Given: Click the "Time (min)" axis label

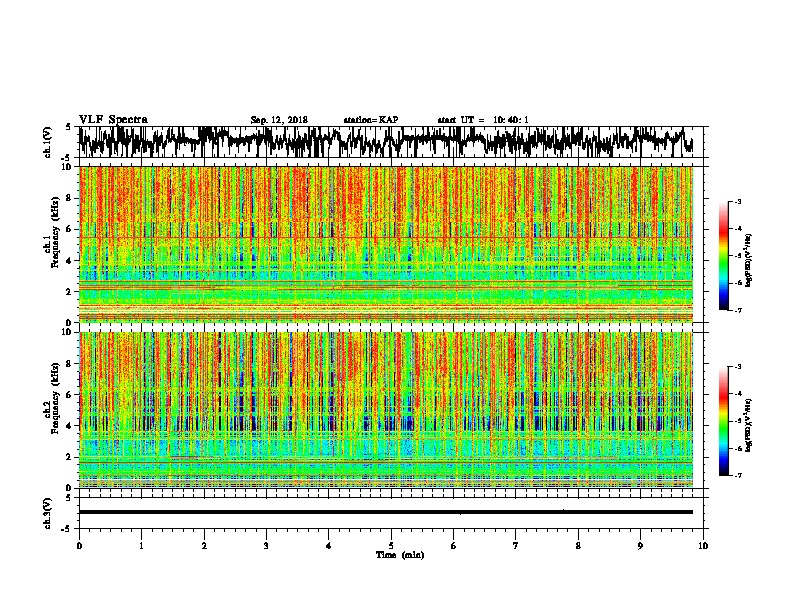Looking at the screenshot, I should pos(400,555).
